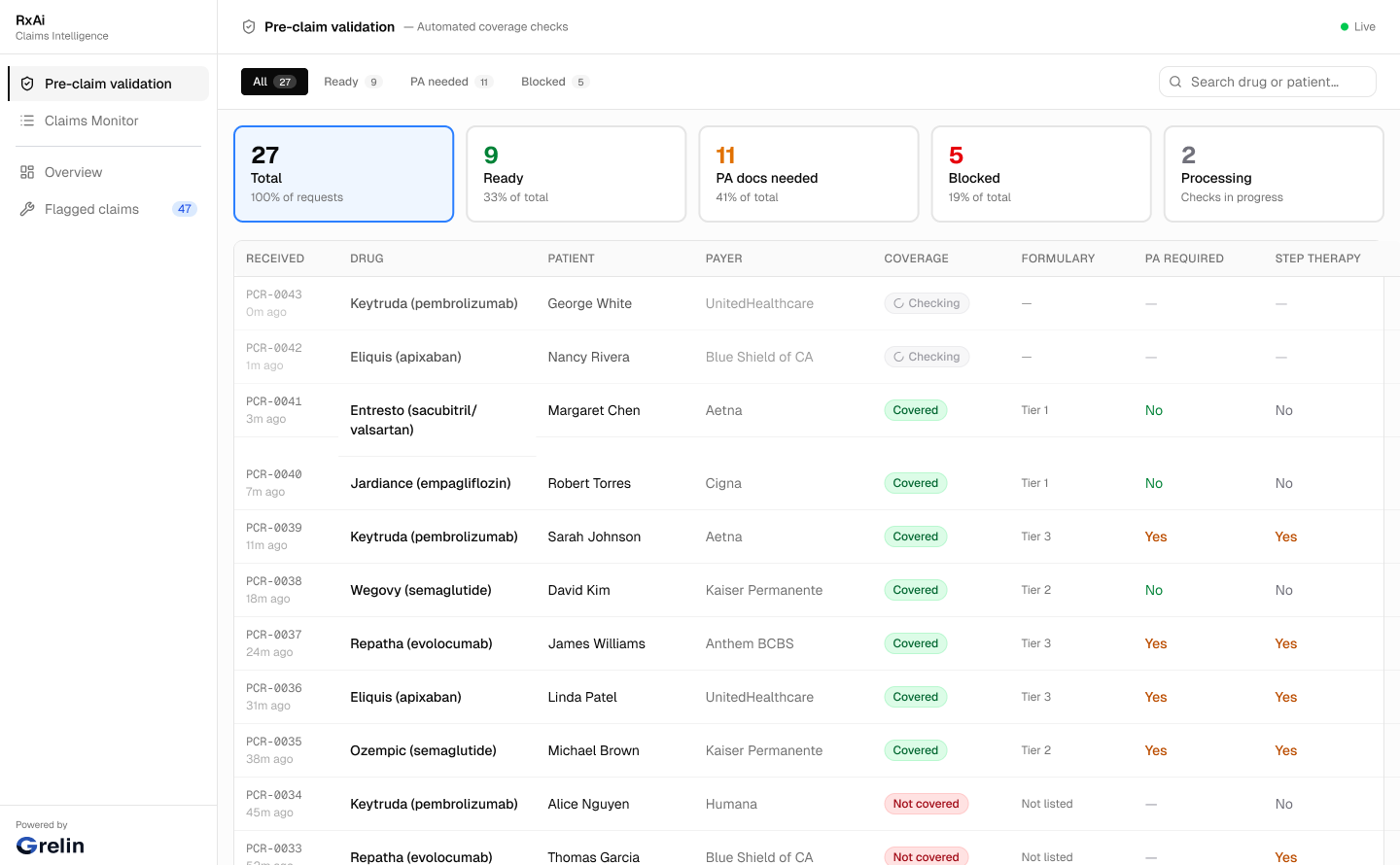The image size is (1400, 865).
Task: Switch to the Ready filter tab
Action: pyautogui.click(x=352, y=82)
